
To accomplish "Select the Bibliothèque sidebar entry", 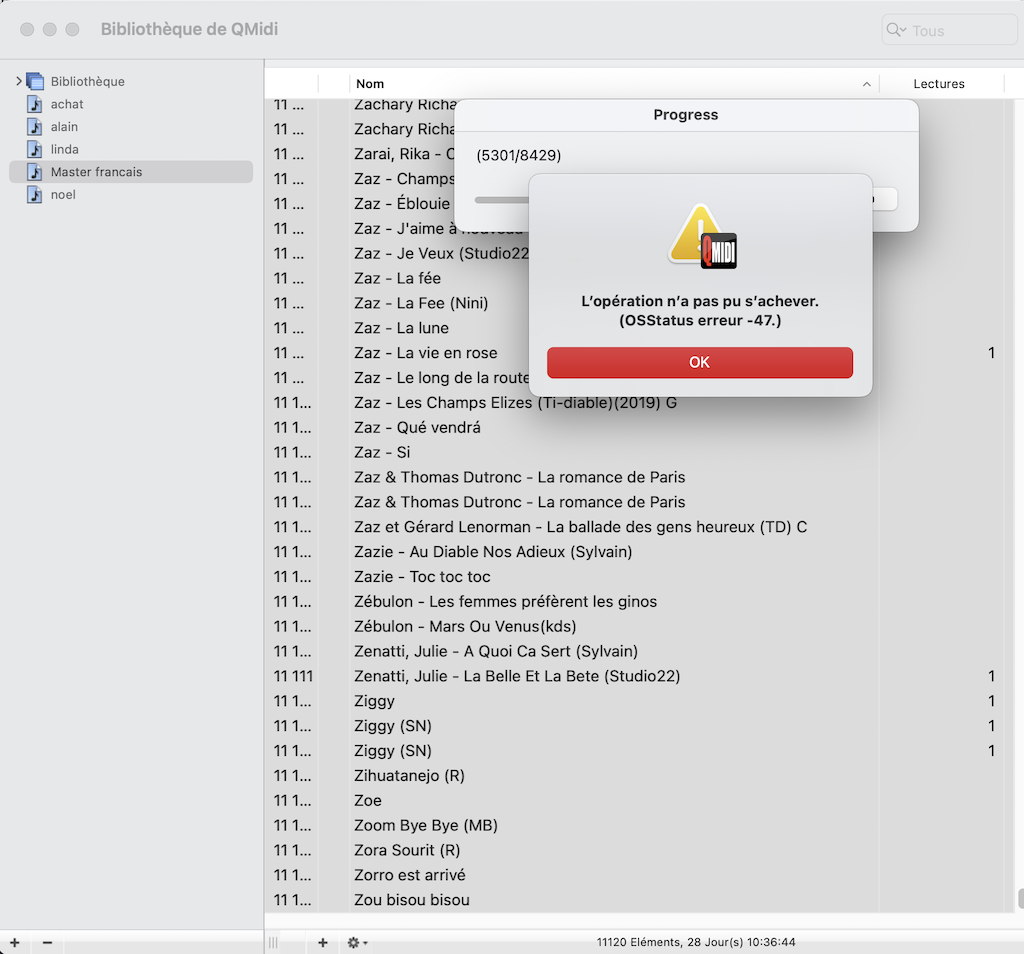I will point(88,81).
